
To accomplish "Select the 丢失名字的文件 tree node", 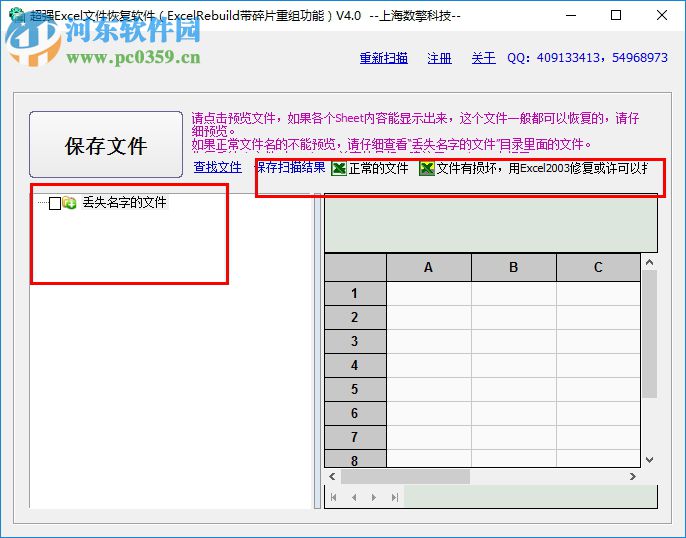I will click(125, 203).
